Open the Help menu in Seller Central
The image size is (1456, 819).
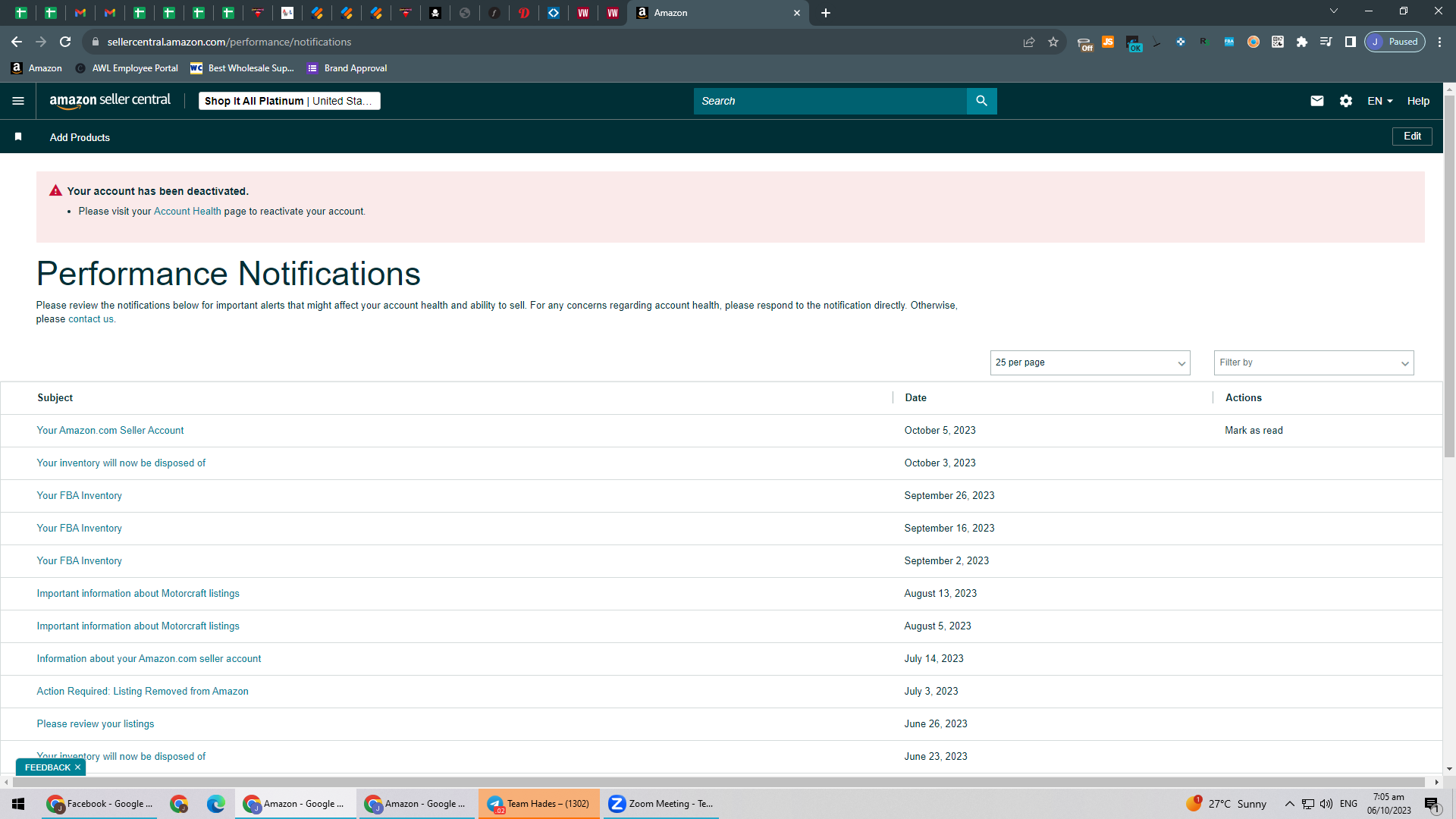pos(1418,101)
